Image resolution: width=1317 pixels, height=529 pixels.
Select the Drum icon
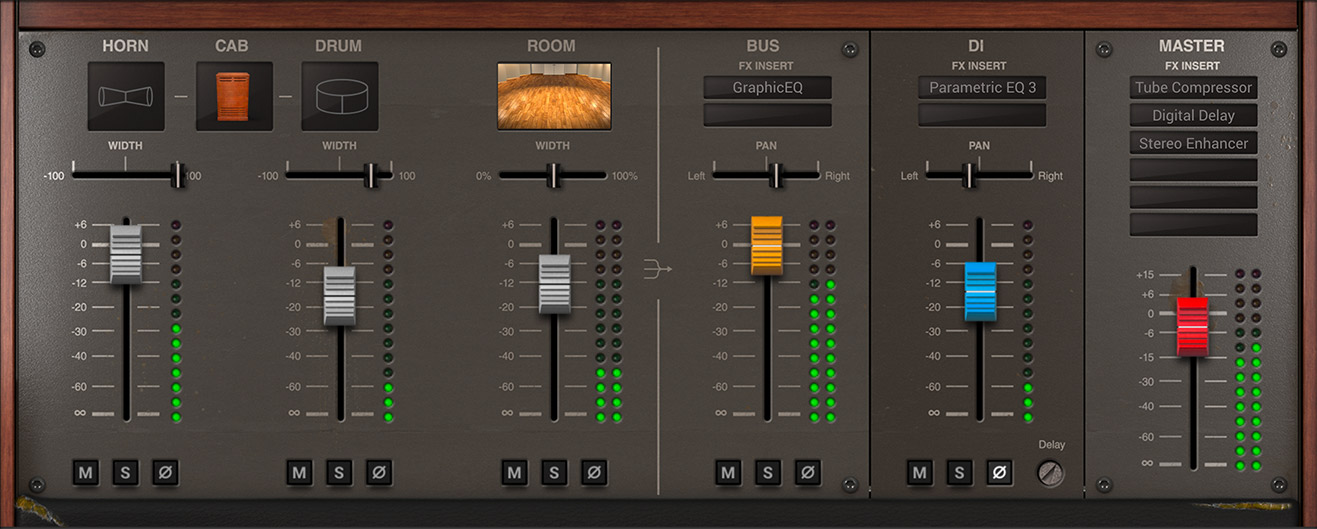tap(340, 97)
